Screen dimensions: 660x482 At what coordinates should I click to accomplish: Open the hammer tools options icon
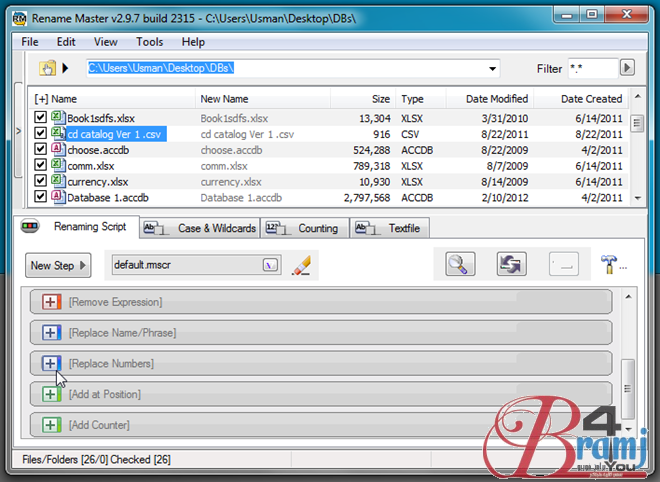coord(609,264)
